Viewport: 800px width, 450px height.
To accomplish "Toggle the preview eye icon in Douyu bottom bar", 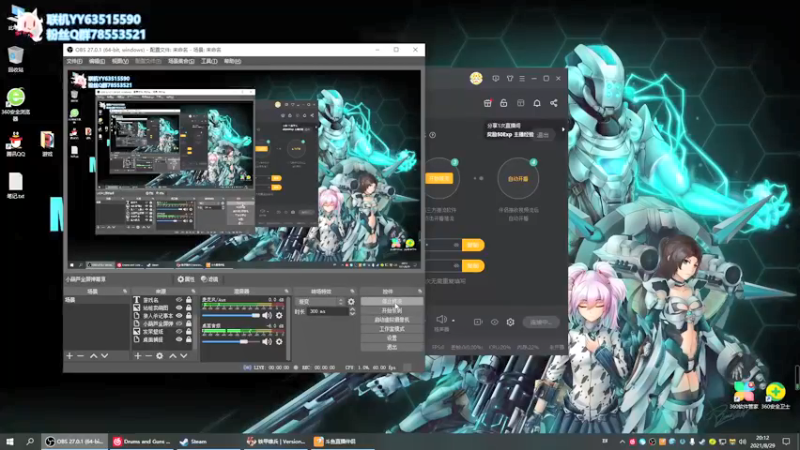I will [494, 322].
